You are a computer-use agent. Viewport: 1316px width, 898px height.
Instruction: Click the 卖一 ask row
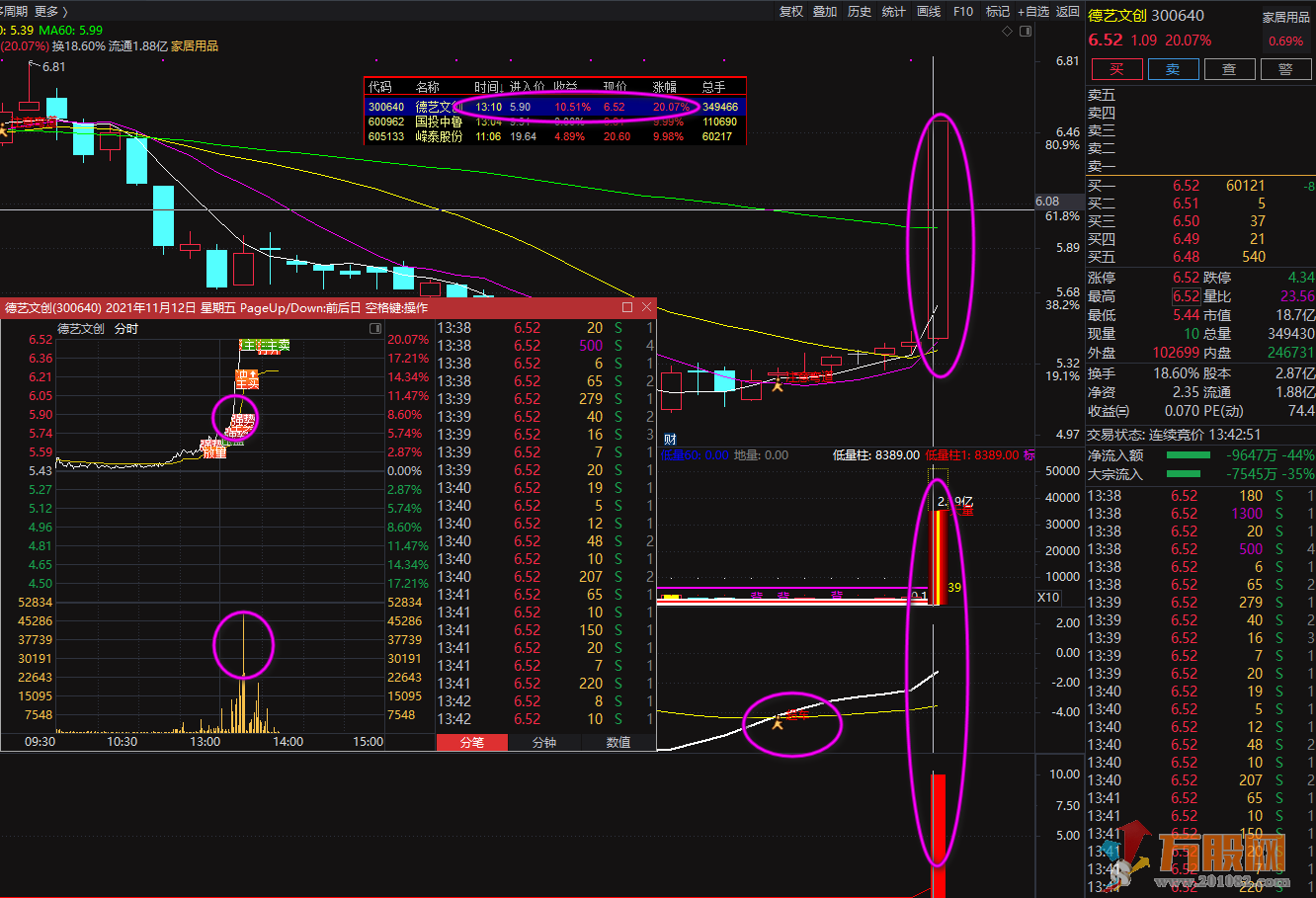[x=1200, y=167]
